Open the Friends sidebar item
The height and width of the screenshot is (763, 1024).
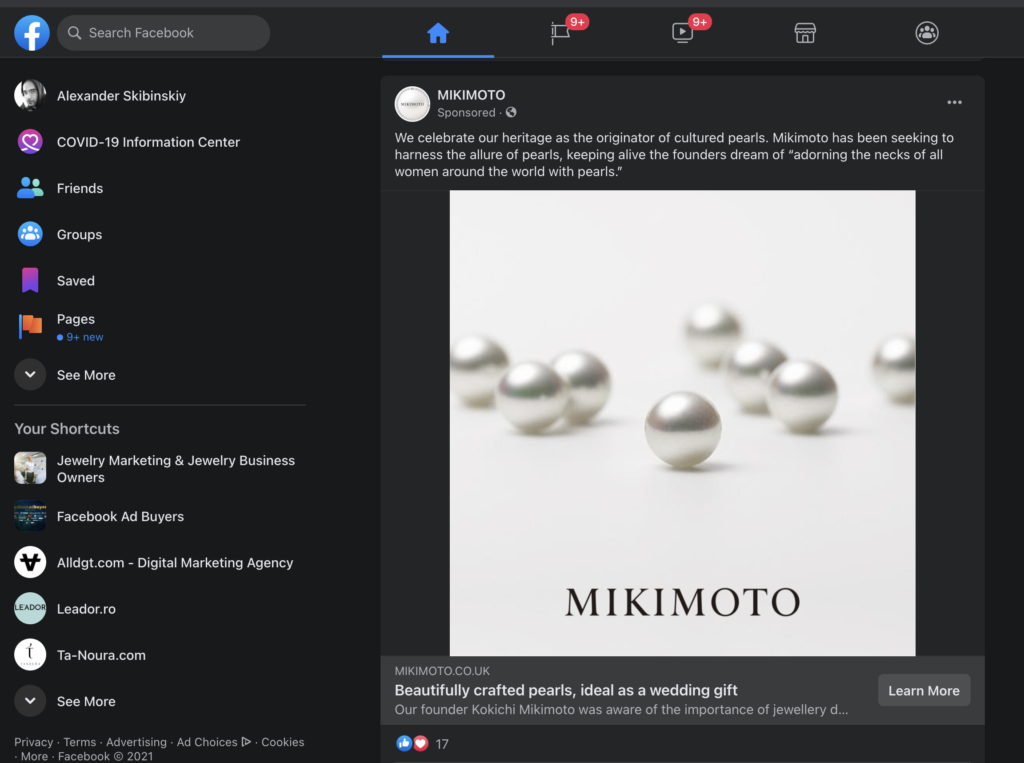point(80,188)
